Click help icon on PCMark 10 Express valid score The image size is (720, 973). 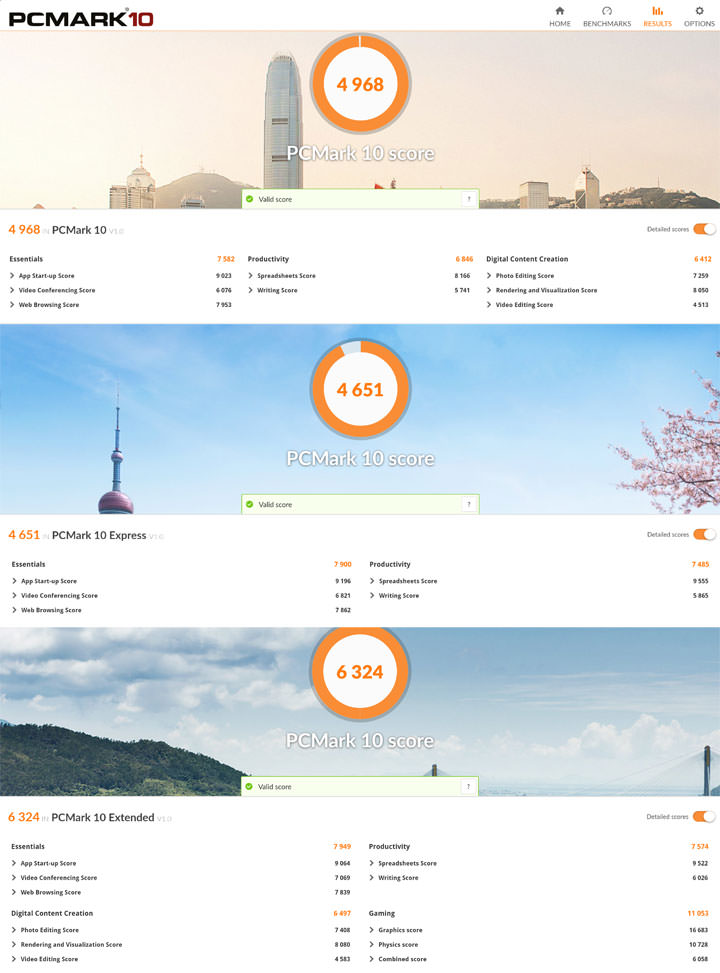point(467,504)
